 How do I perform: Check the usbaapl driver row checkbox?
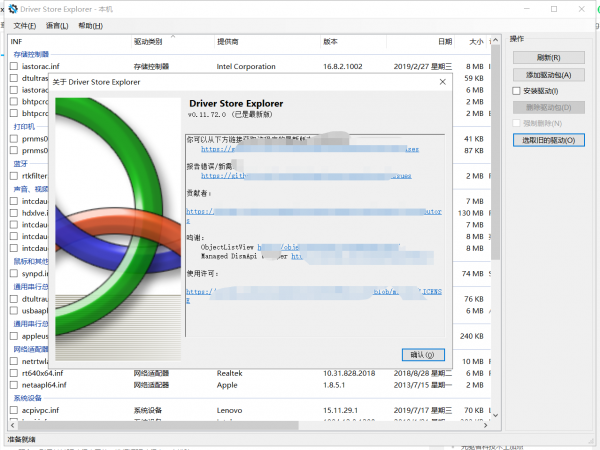pyautogui.click(x=14, y=311)
